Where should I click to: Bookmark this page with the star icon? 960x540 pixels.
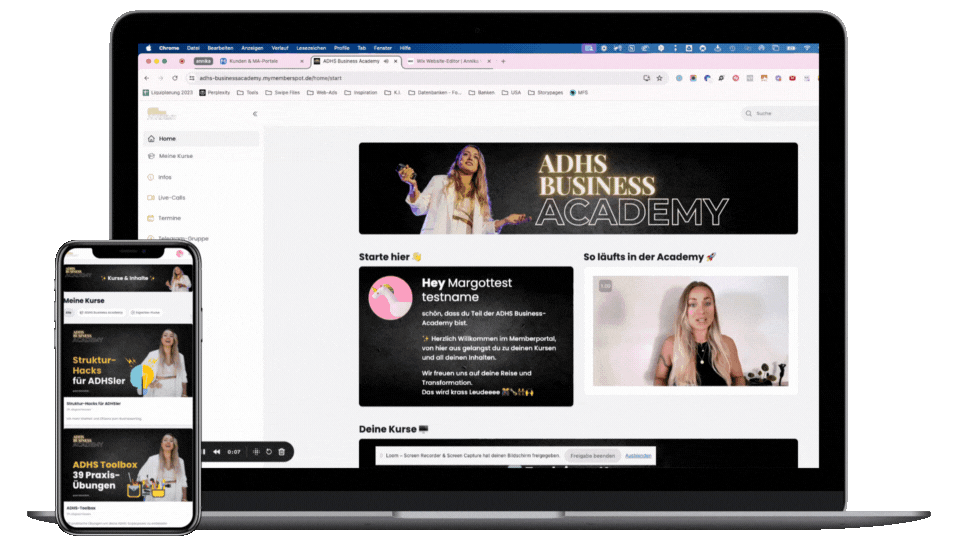tap(659, 78)
